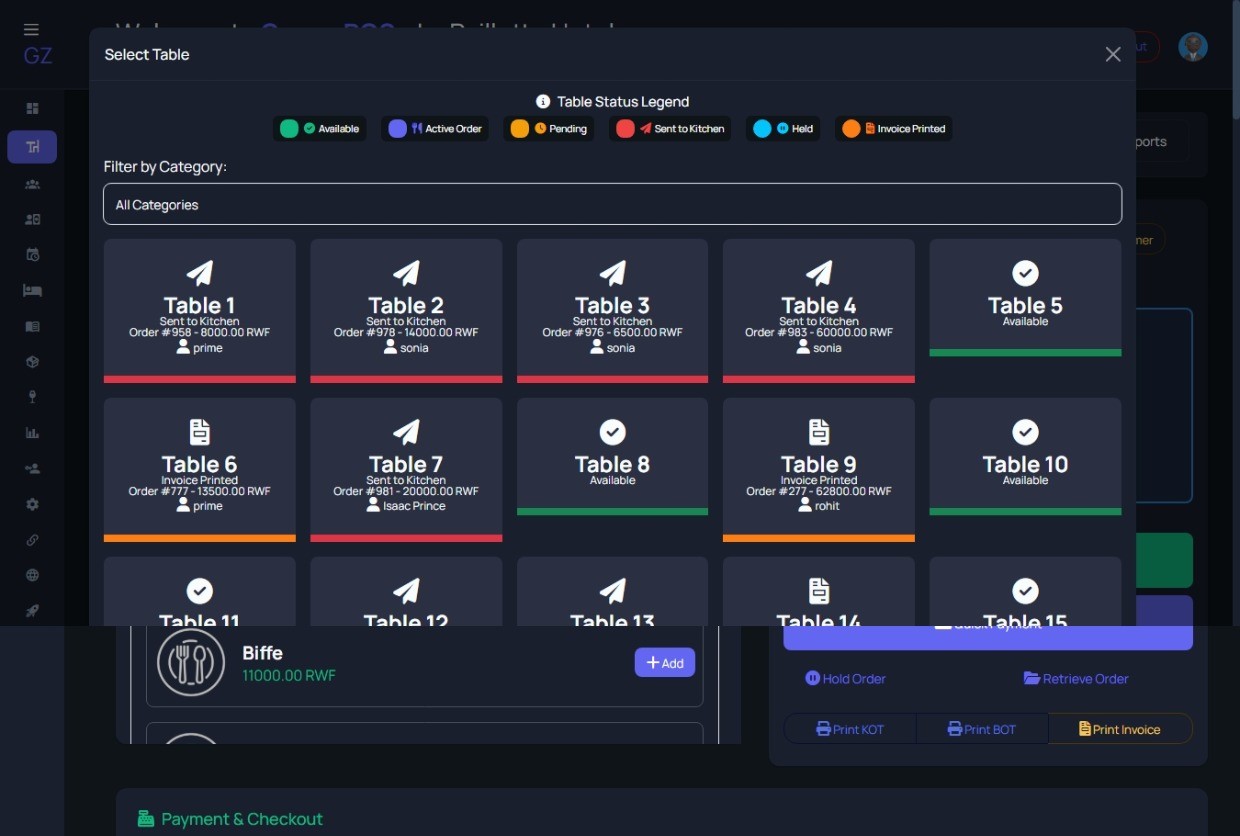This screenshot has height=836, width=1240.
Task: Click the green Available legend swatch
Action: point(289,129)
